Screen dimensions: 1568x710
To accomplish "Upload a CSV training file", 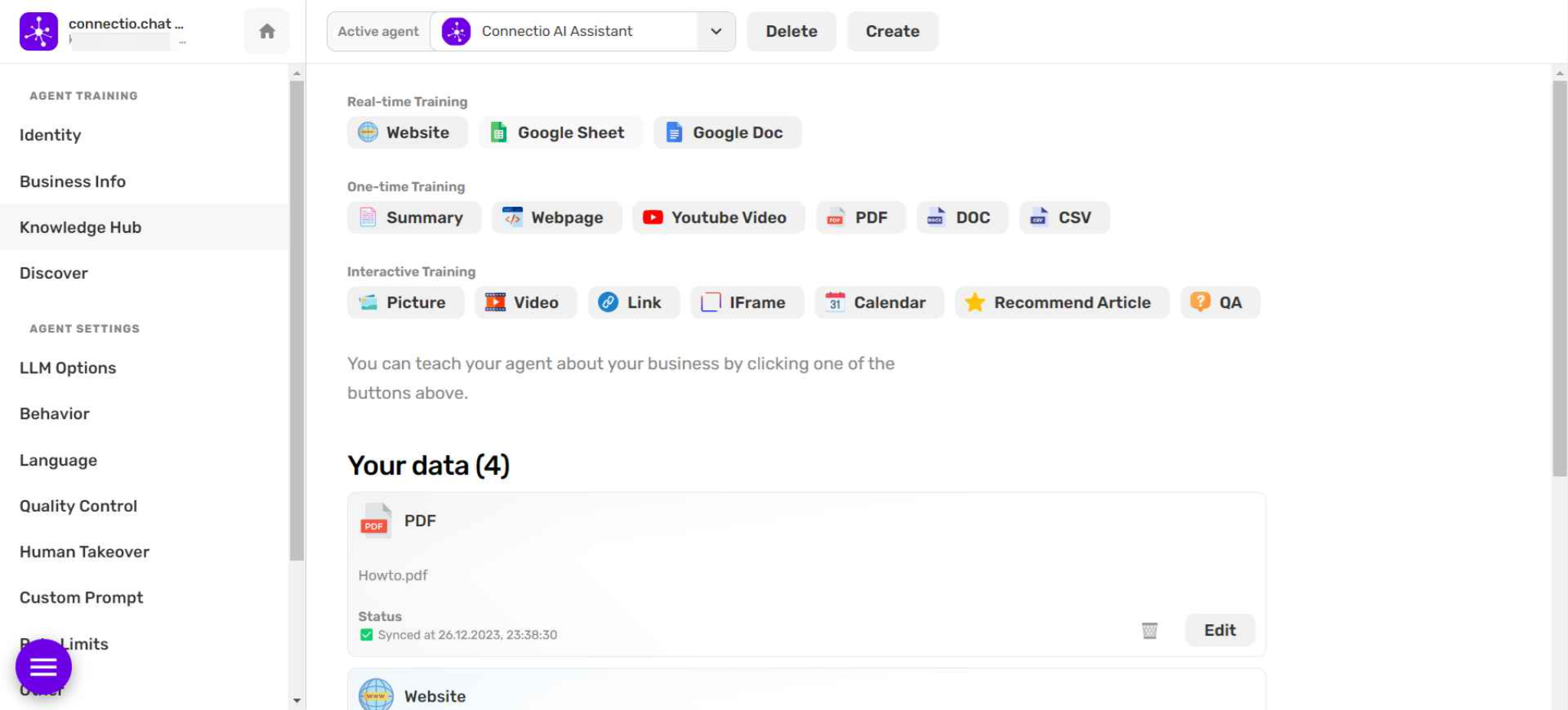I will point(1064,218).
